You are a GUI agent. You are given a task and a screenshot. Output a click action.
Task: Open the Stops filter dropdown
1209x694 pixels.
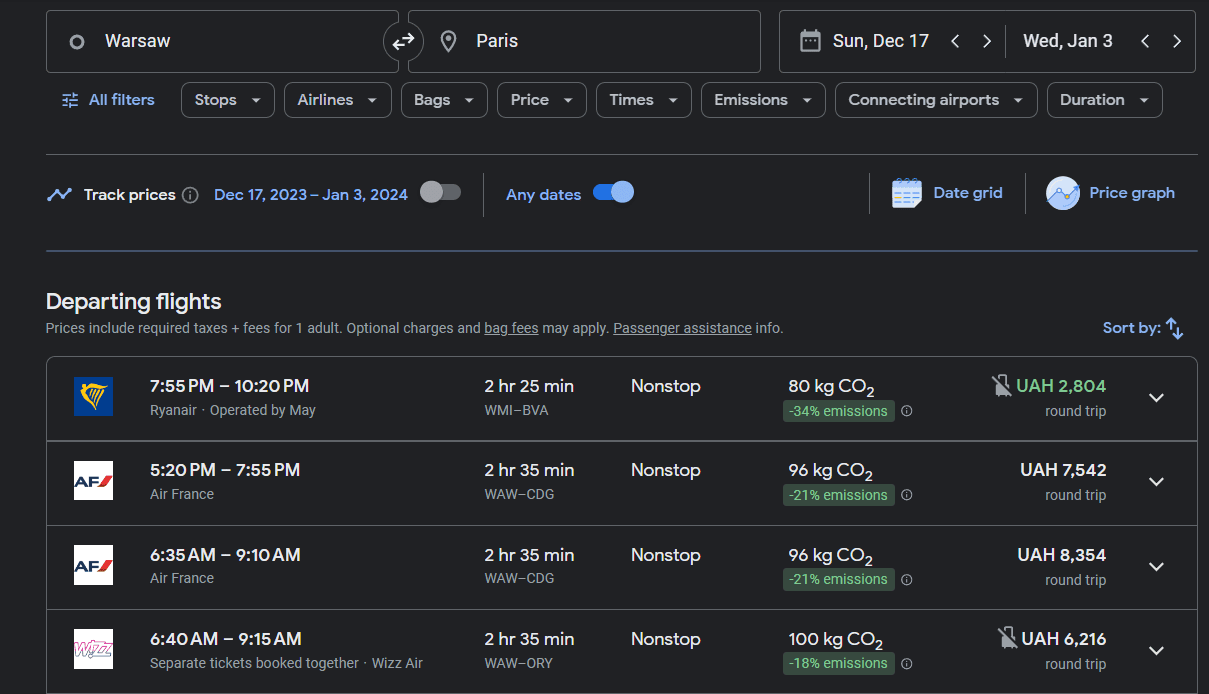(227, 99)
